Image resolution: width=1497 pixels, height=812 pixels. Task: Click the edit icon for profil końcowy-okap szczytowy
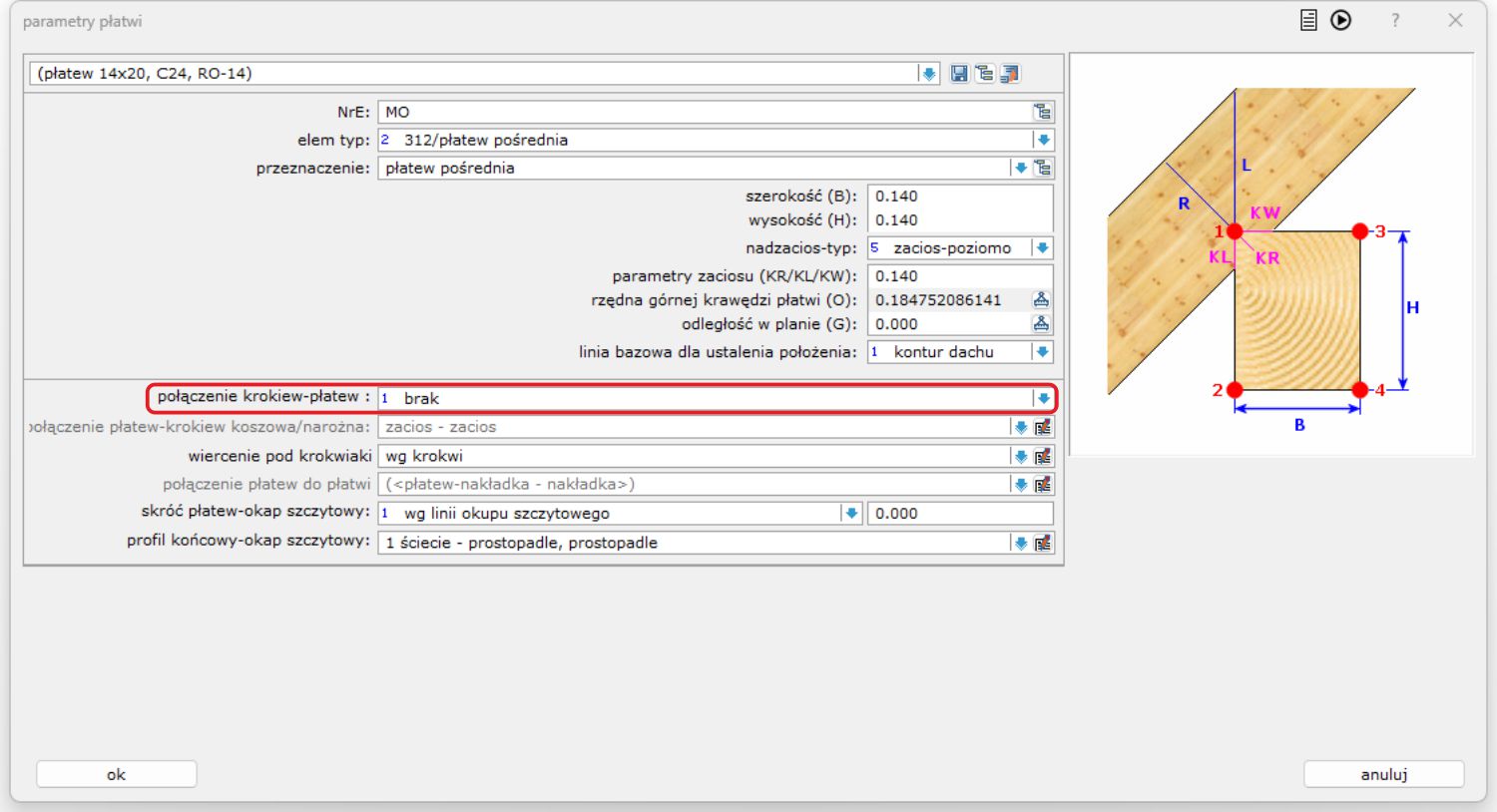(1043, 543)
